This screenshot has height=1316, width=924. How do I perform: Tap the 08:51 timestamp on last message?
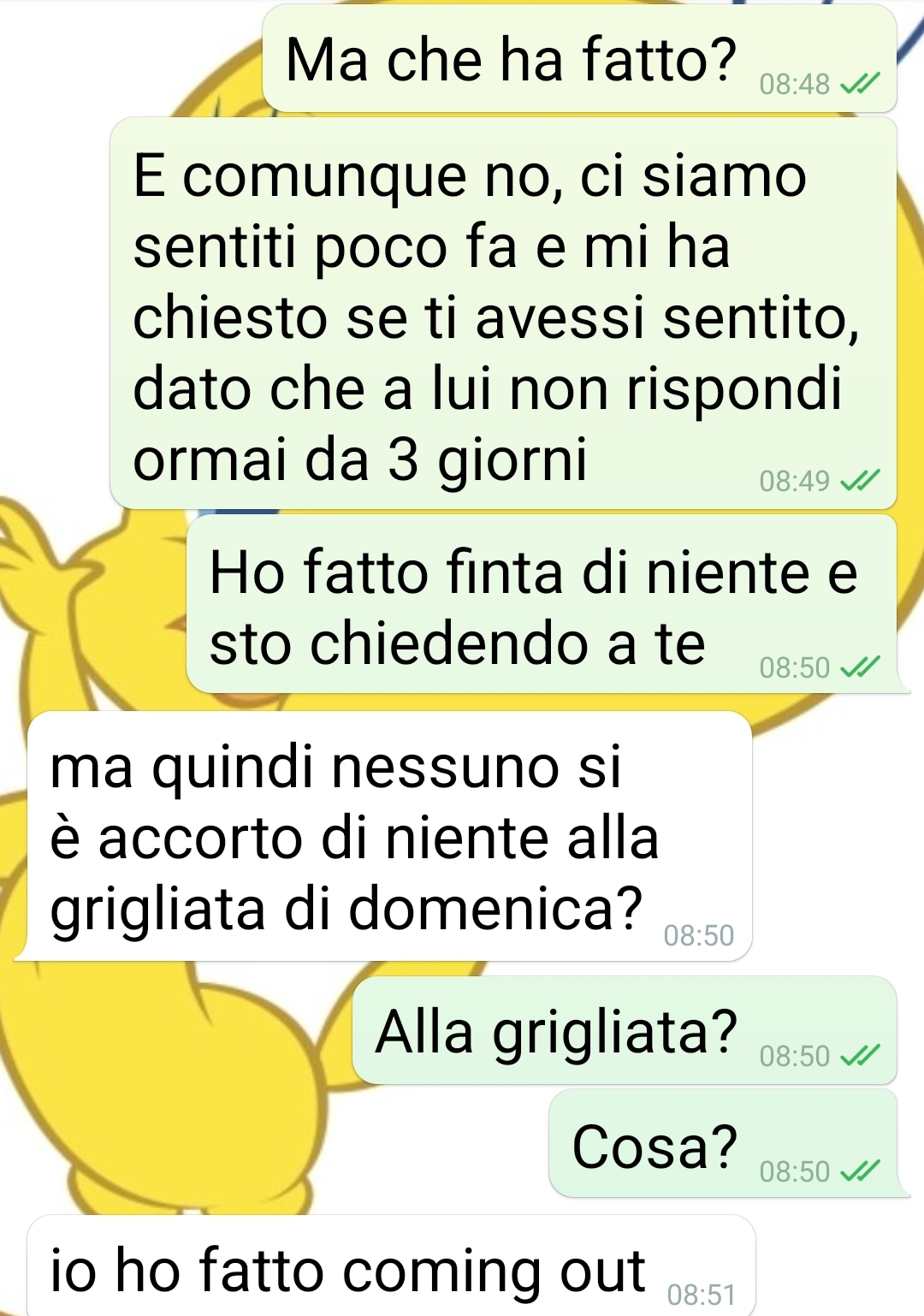(701, 1295)
